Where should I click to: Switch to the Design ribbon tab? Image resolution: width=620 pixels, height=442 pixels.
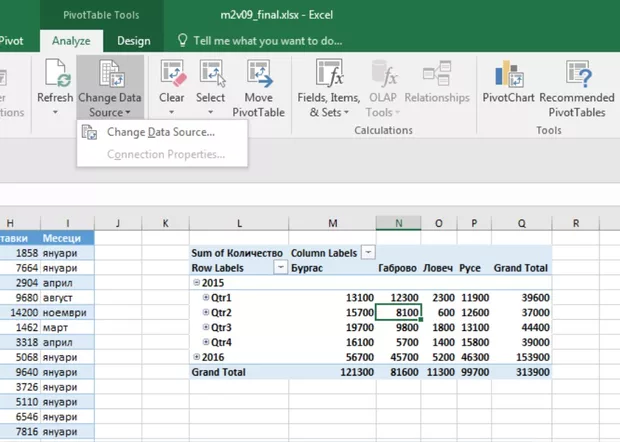[x=133, y=41]
